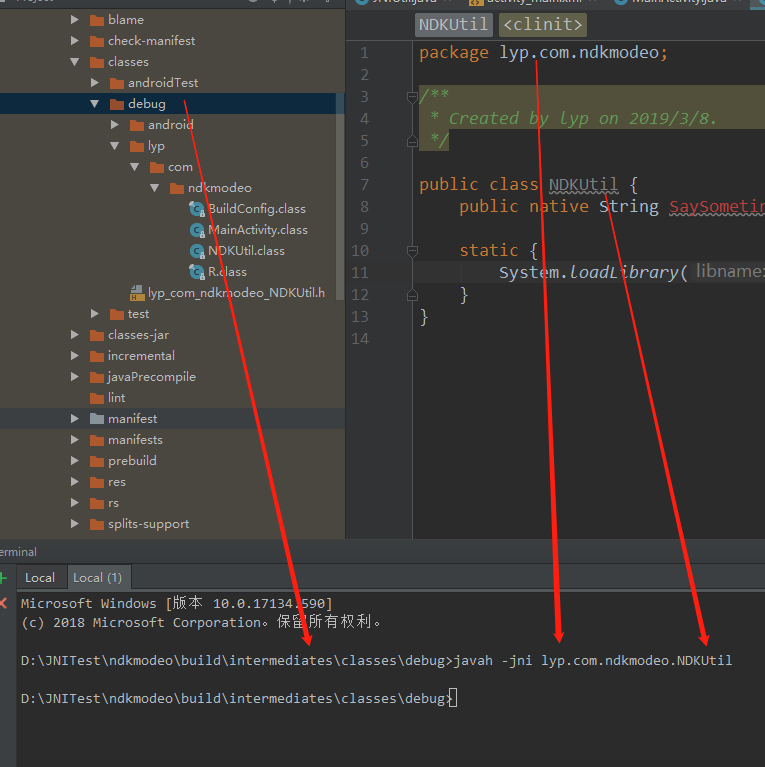The height and width of the screenshot is (767, 765).
Task: Click the lyp_com_ndkmodeo_NDKUtil.h header file icon
Action: coord(136,293)
